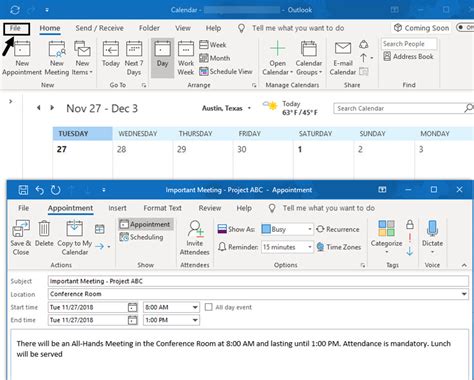Switch to Work Week view
Screen dimensions: 474x380
[186, 58]
